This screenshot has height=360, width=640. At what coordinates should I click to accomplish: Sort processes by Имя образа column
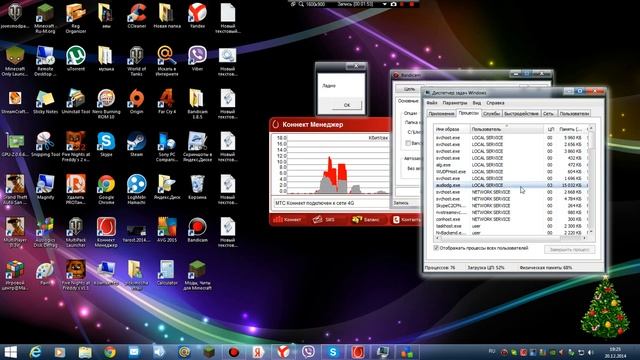[x=451, y=129]
